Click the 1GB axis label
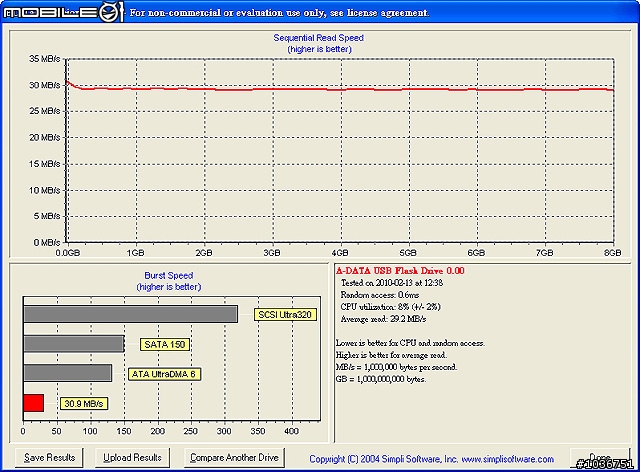 [136, 253]
